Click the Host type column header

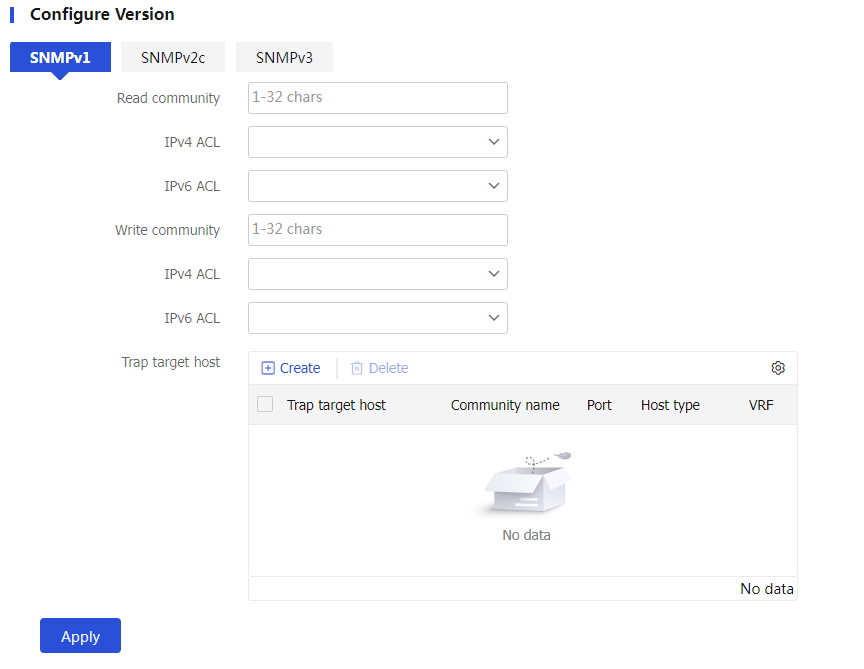point(670,405)
